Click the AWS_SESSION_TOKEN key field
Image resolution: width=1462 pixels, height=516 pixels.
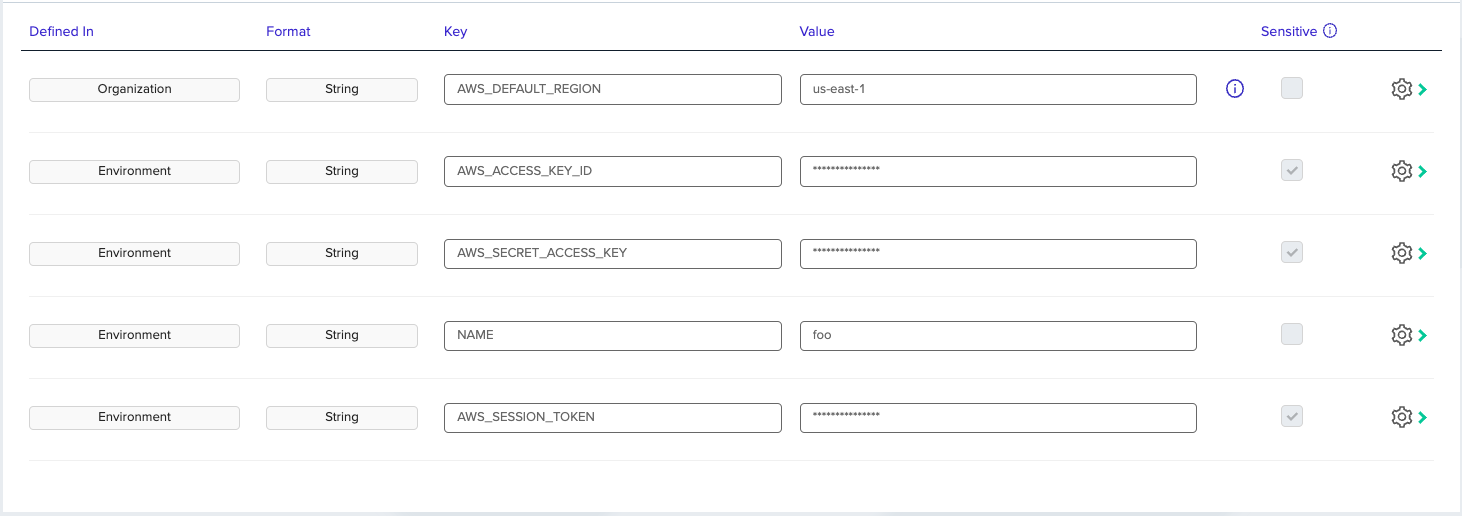612,417
